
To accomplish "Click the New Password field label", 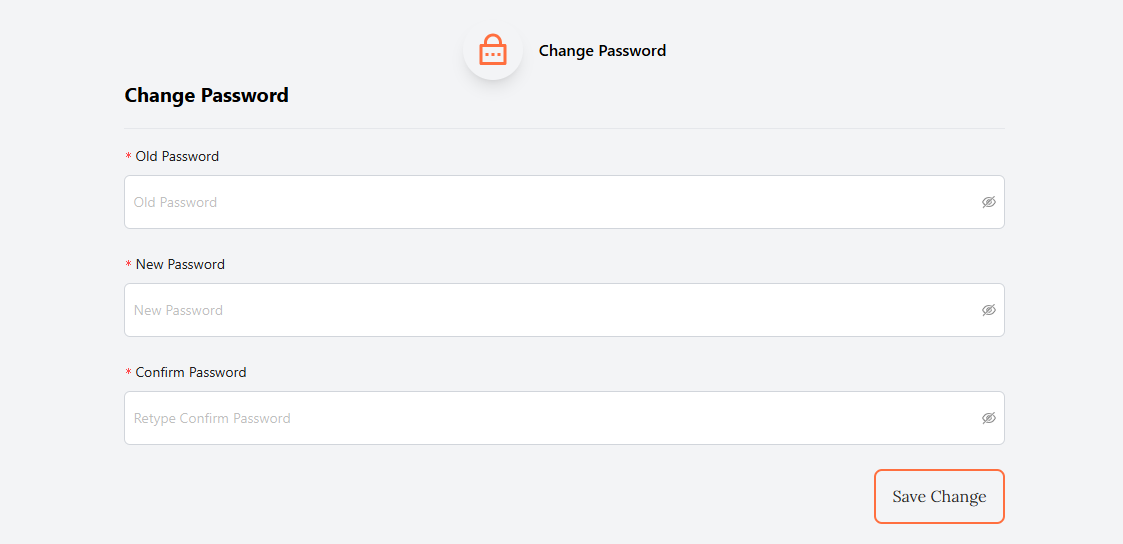I will [x=180, y=265].
